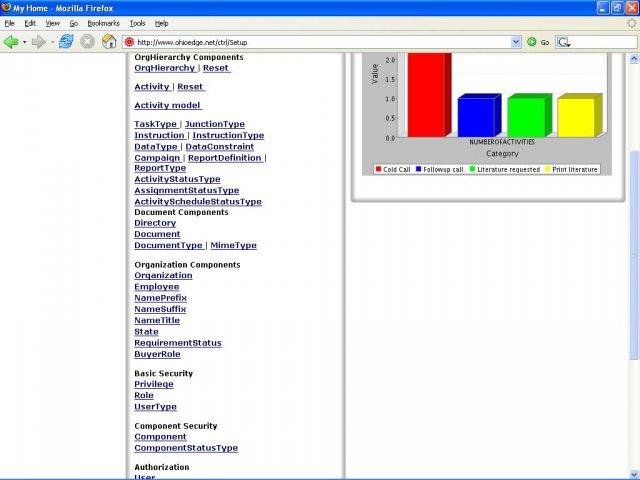This screenshot has height=480, width=640.
Task: Open the Edit menu
Action: tap(30, 23)
